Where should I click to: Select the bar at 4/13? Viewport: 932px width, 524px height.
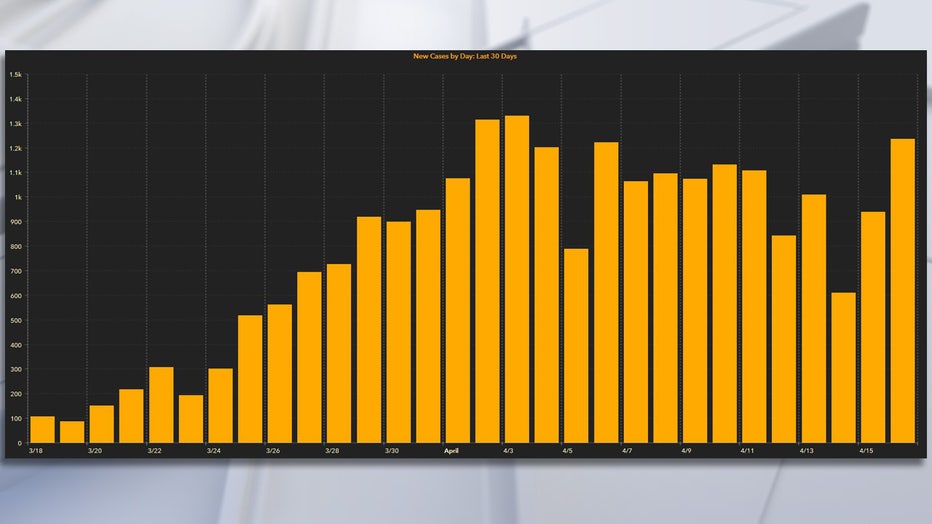(814, 318)
